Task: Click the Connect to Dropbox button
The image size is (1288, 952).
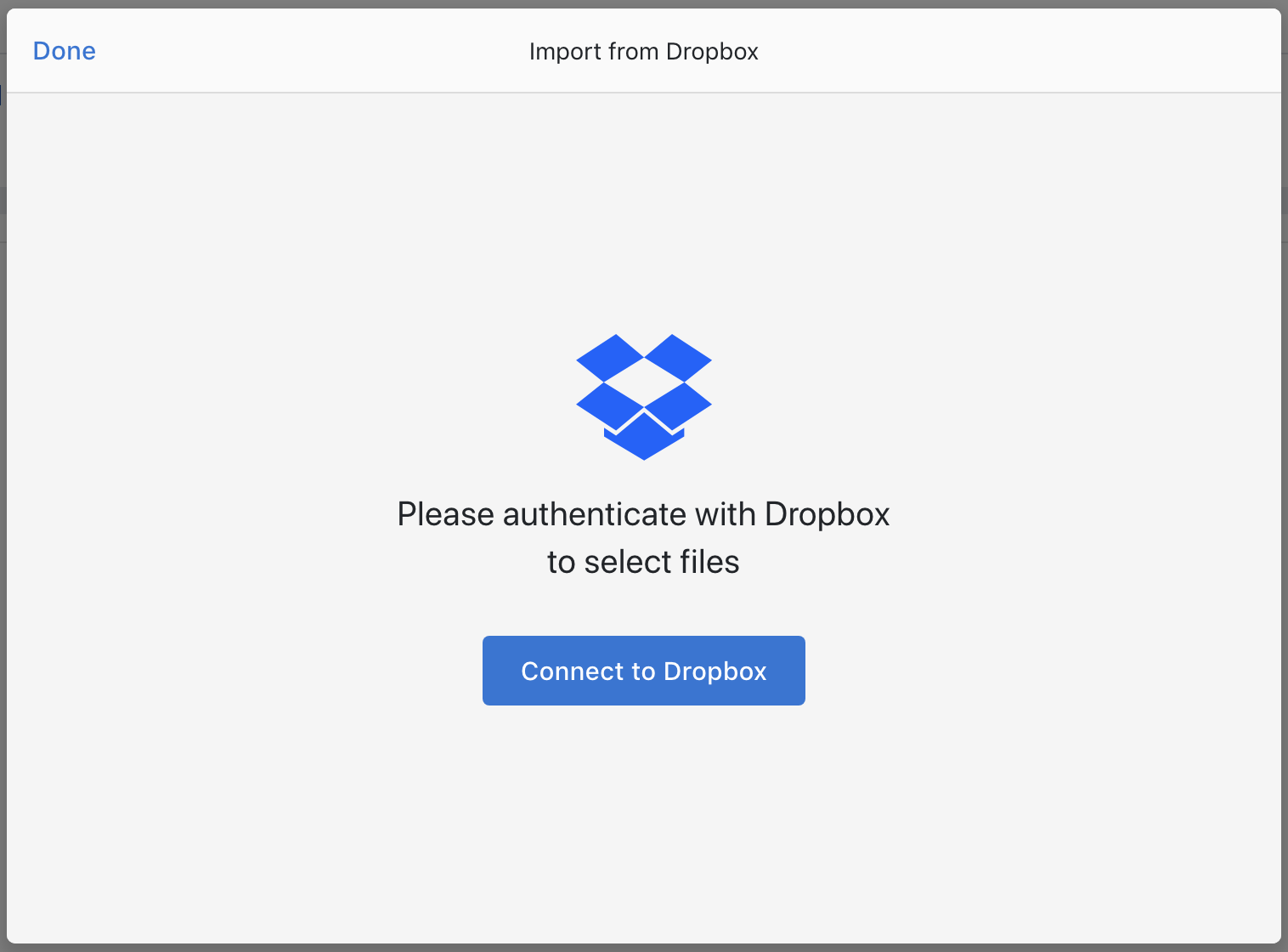Action: pyautogui.click(x=644, y=671)
